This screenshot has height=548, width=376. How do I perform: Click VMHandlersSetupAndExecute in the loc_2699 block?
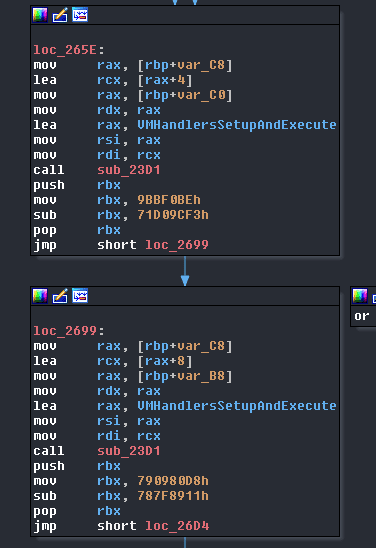tap(237, 406)
